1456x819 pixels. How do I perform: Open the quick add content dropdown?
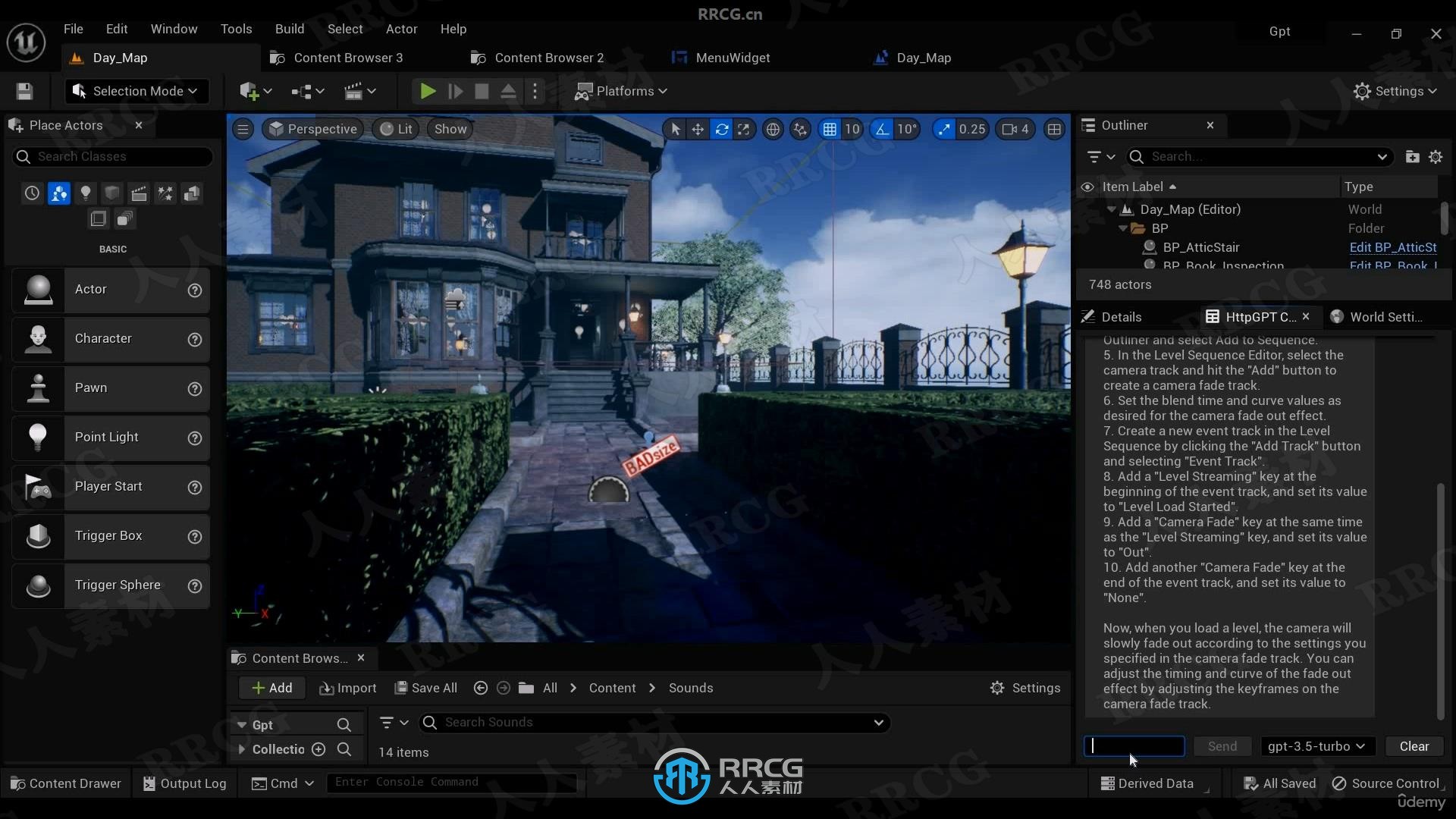coord(256,91)
